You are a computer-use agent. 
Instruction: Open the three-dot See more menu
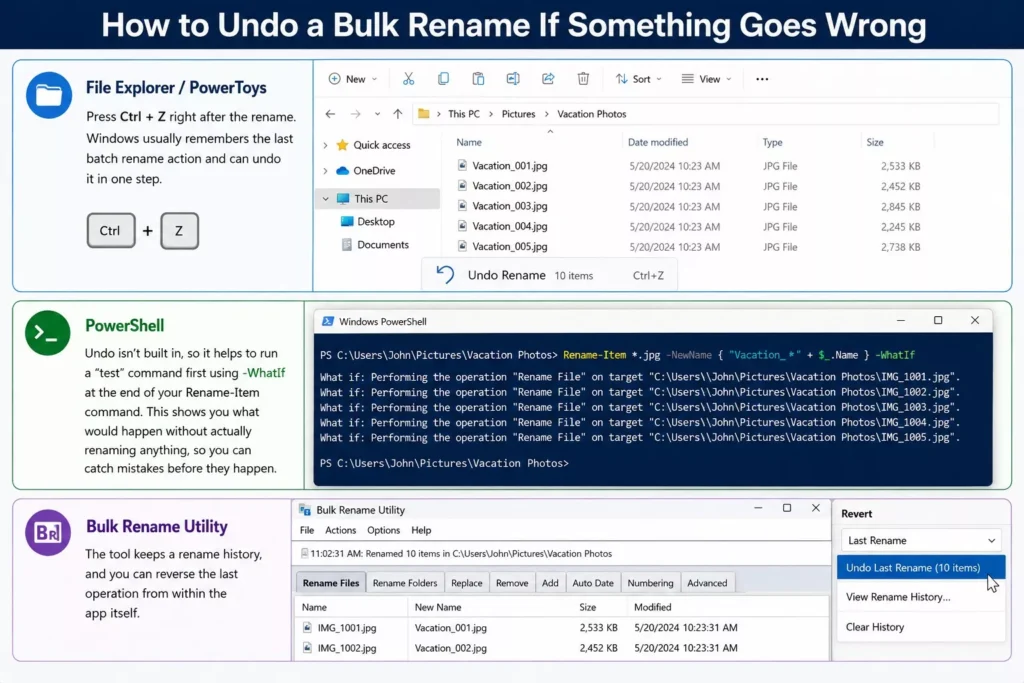(762, 79)
